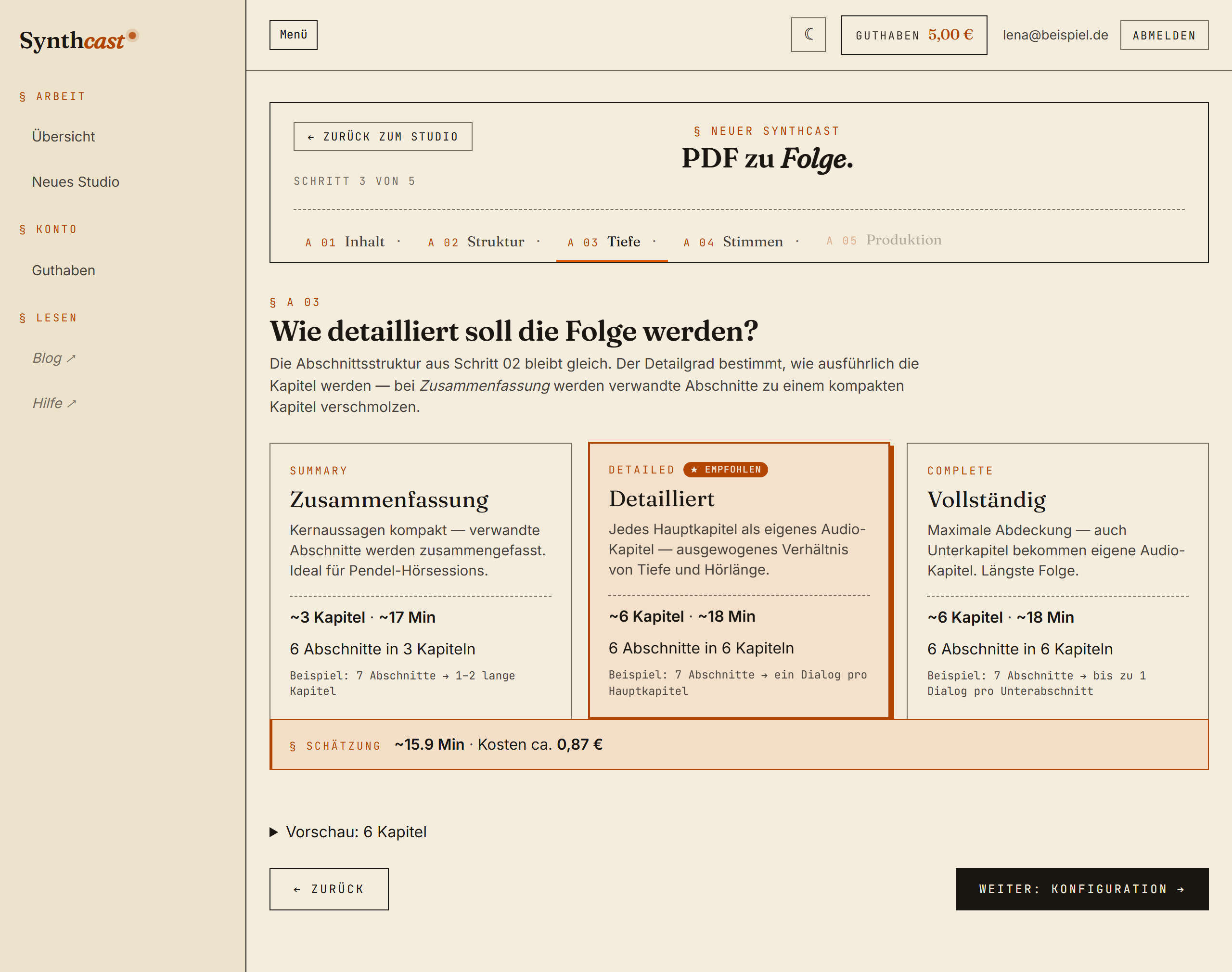
Task: Go to step A 01 Inhalt
Action: pos(346,242)
